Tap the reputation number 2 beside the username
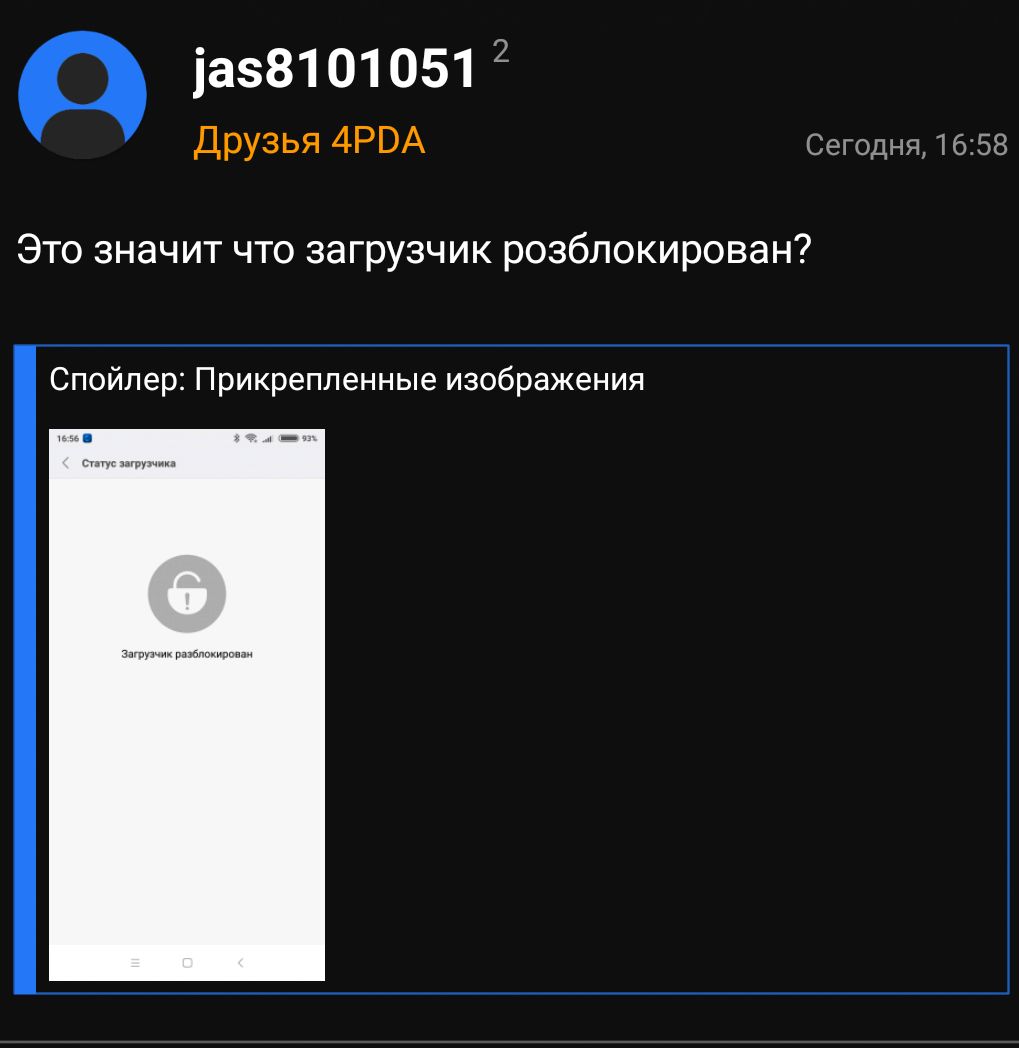Screen dimensions: 1019x1048 501,51
